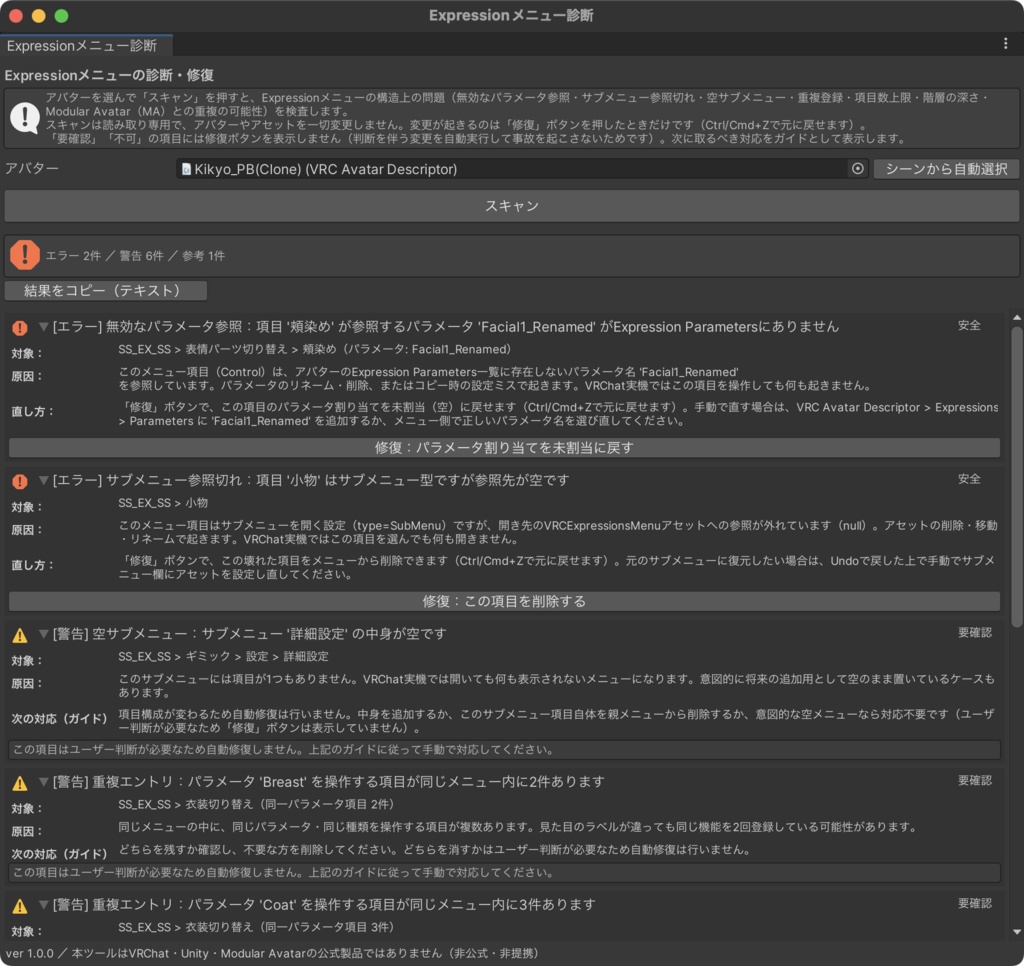Click the '安全' label on the Facial1_Renamed error

969,325
